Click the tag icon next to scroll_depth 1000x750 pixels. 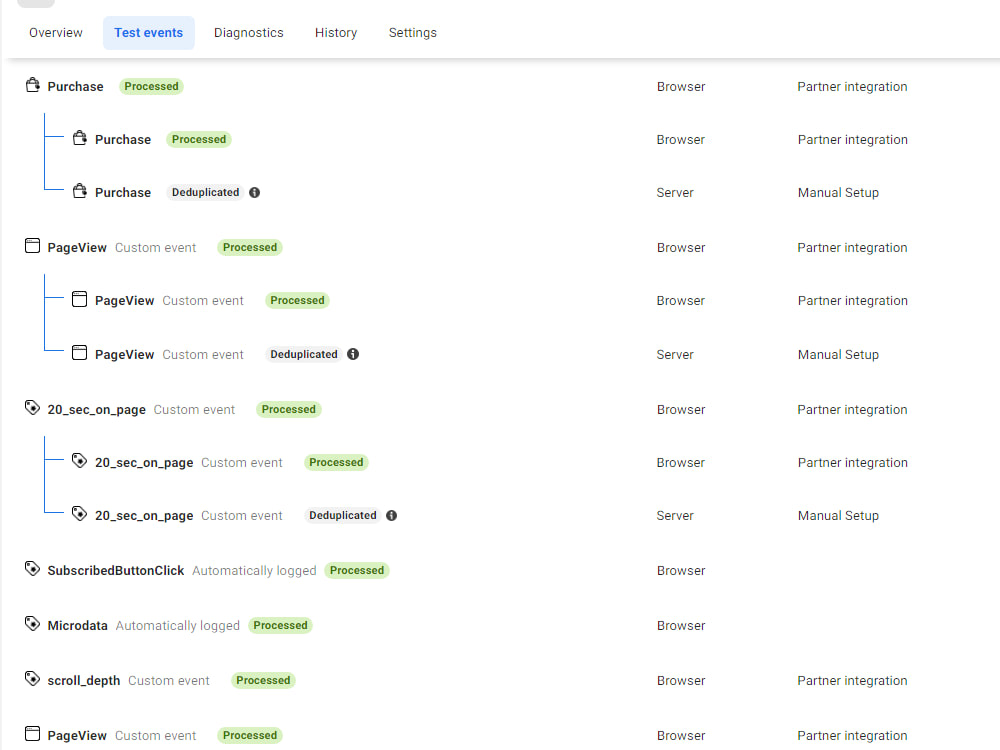[31, 679]
